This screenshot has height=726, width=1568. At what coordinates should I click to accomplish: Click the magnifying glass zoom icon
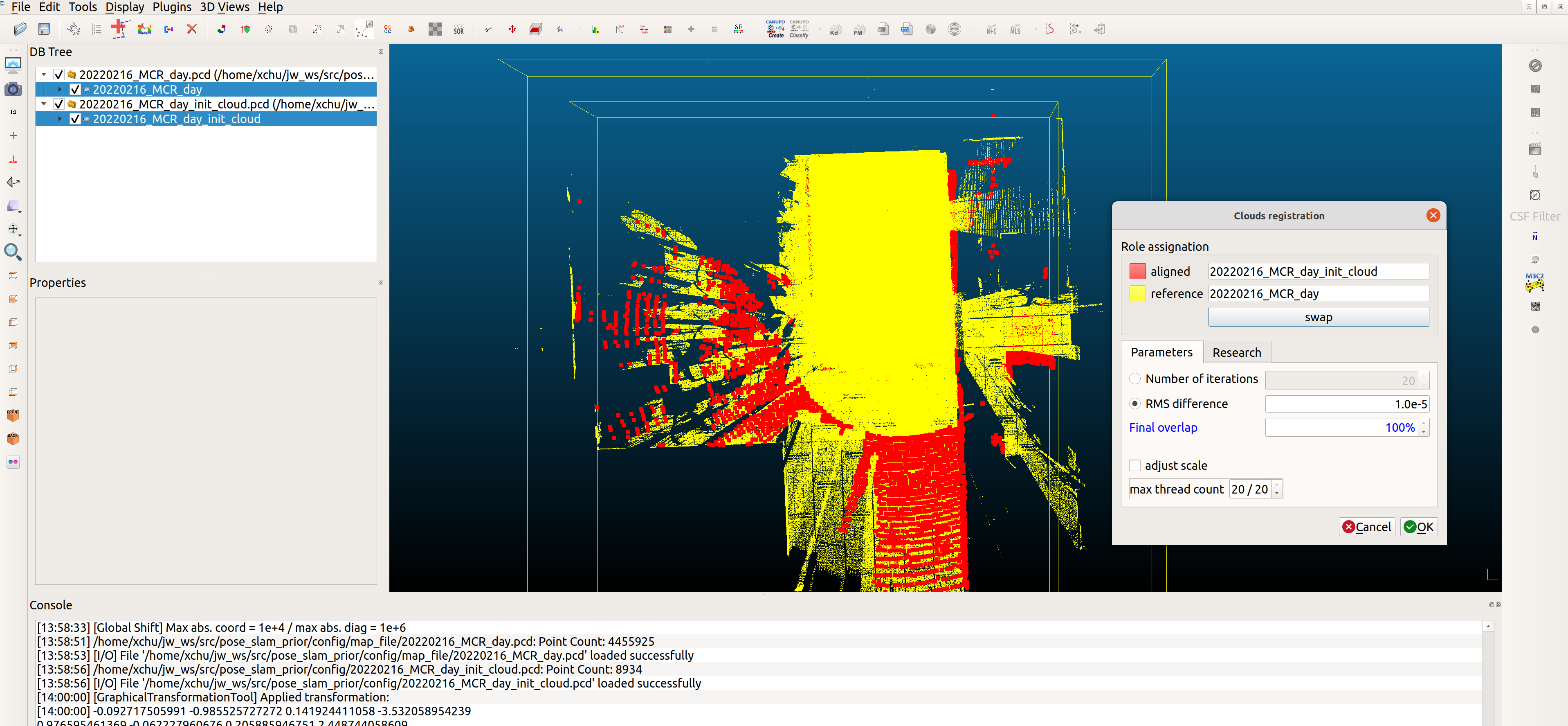pos(13,252)
